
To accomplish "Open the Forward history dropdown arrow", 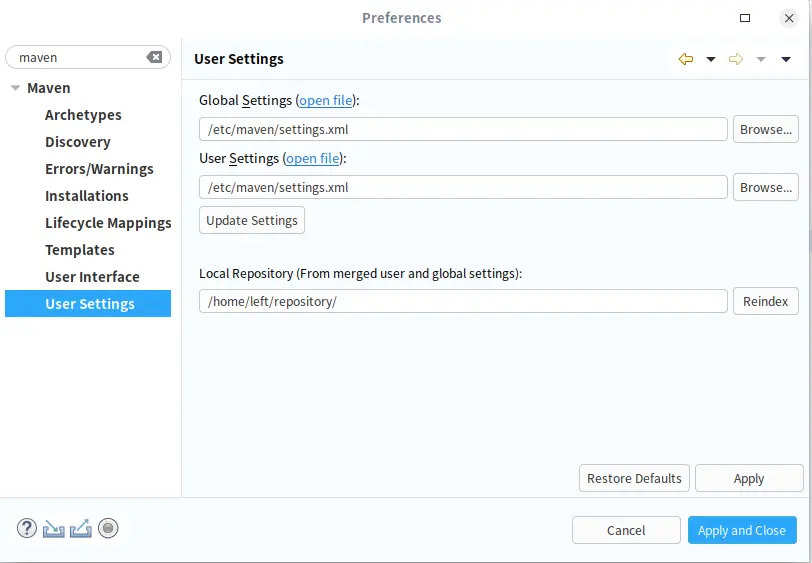I will pyautogui.click(x=761, y=60).
